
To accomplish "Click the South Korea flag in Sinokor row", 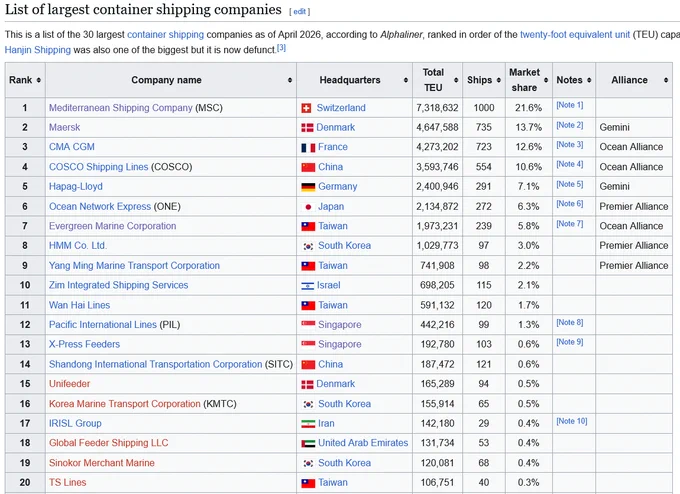I will tap(308, 463).
